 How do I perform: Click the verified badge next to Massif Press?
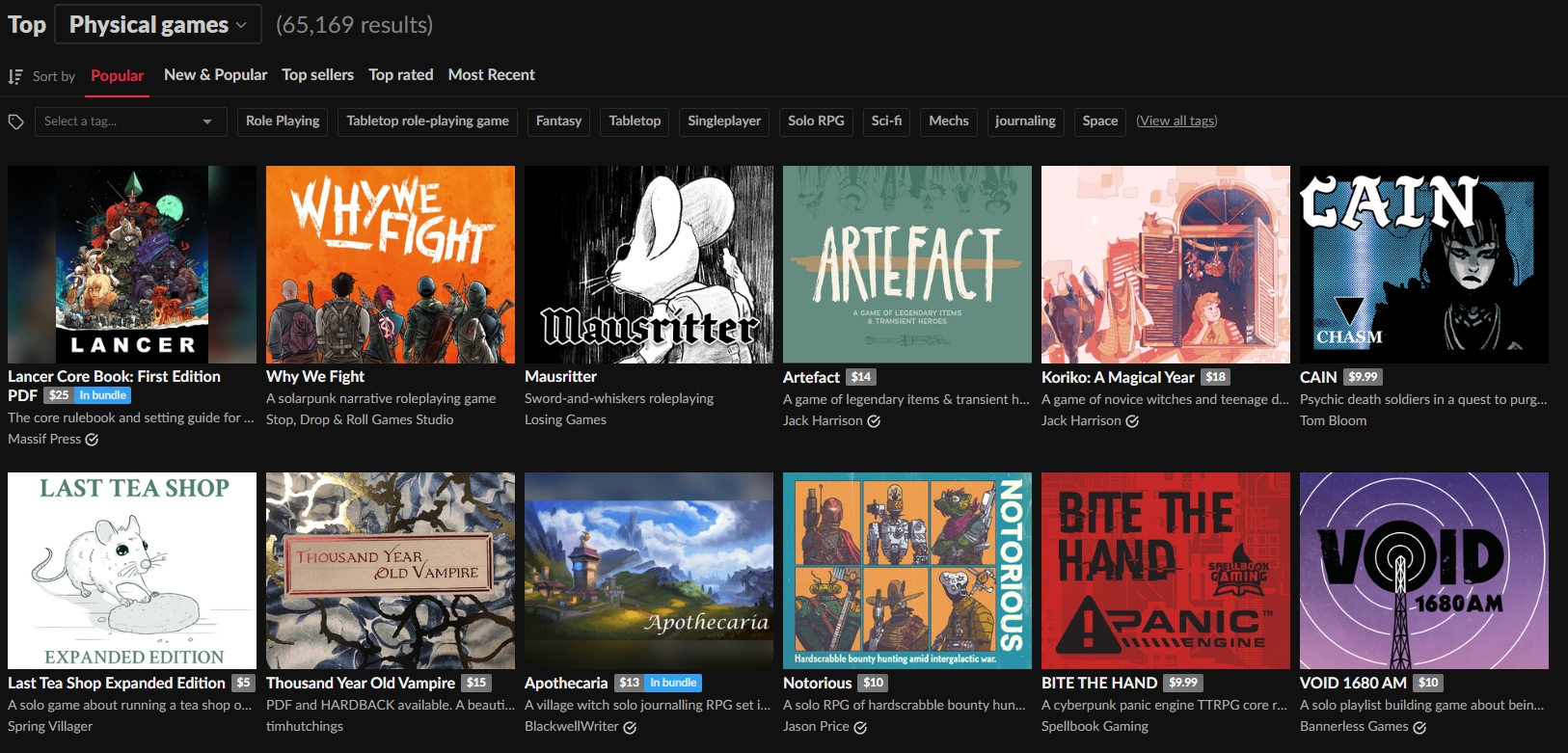[92, 440]
